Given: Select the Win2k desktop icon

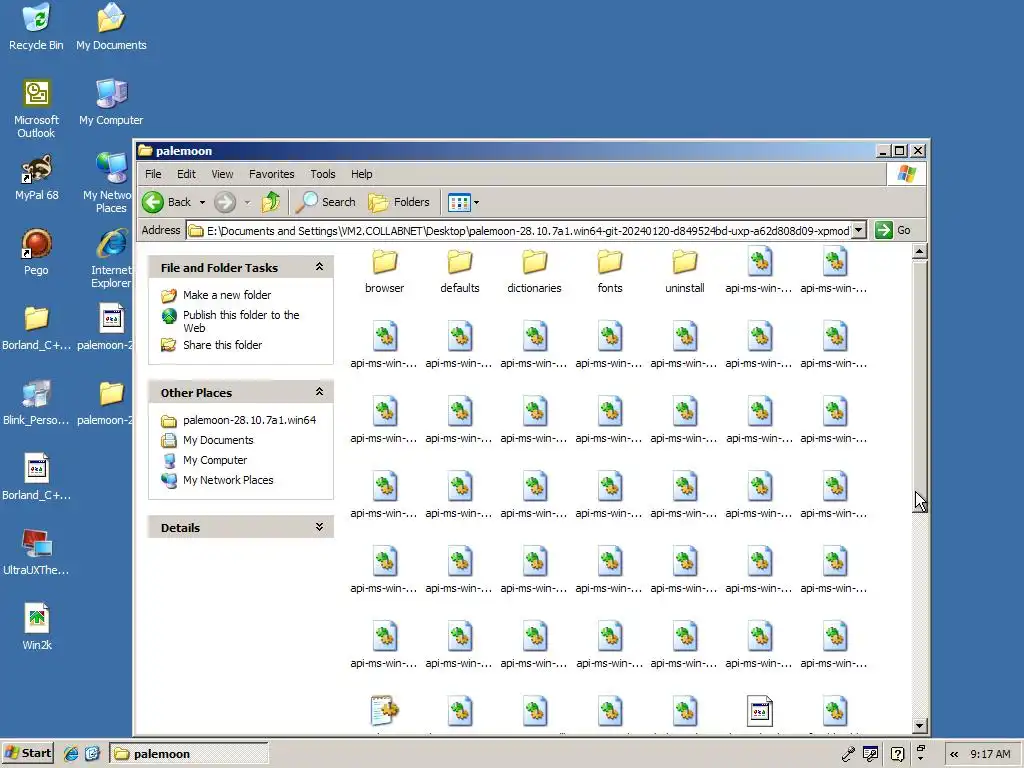Looking at the screenshot, I should (x=37, y=627).
